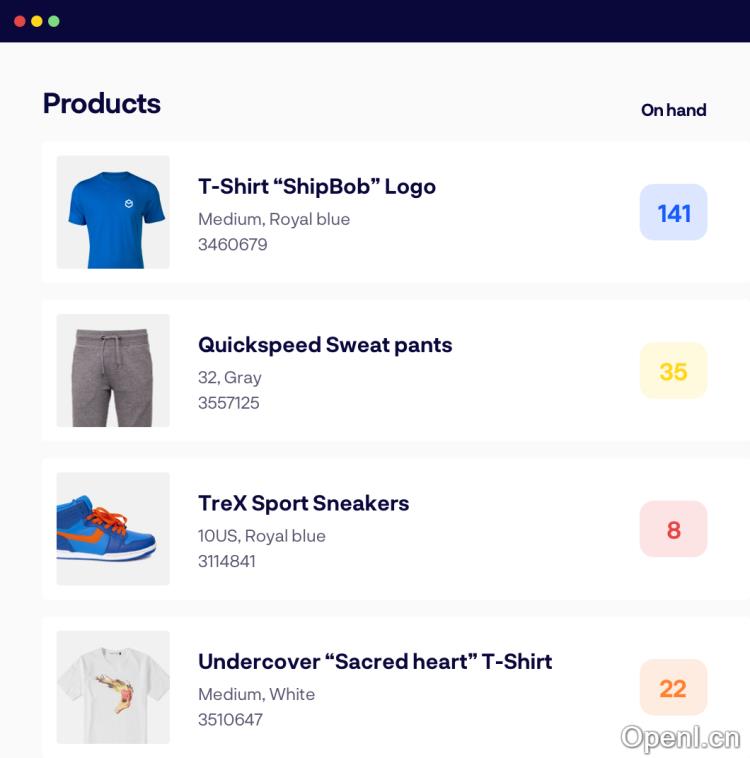The height and width of the screenshot is (758, 750).
Task: Select SKU number 3114841
Action: 226,561
